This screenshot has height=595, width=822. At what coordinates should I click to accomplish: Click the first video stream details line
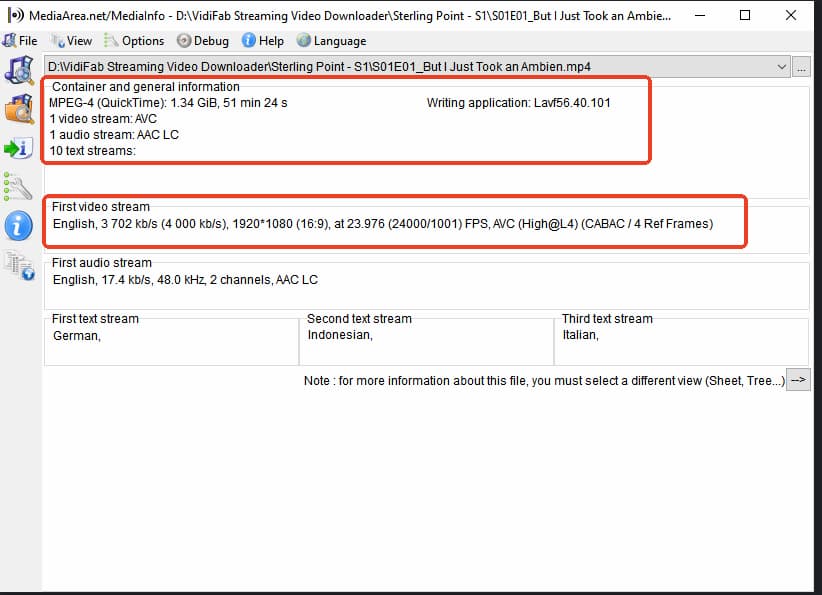point(383,224)
